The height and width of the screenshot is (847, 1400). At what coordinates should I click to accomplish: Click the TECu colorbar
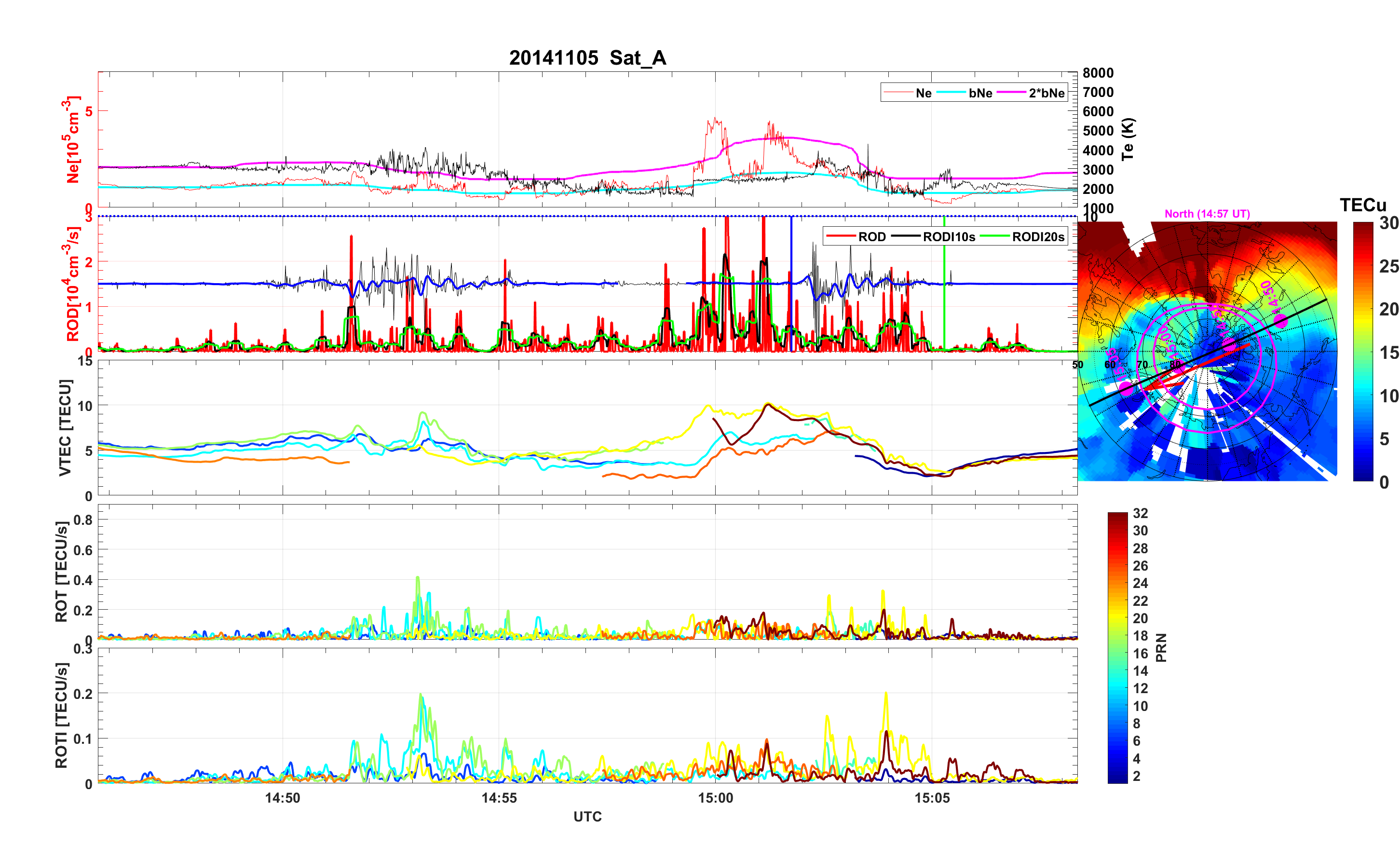[1362, 351]
